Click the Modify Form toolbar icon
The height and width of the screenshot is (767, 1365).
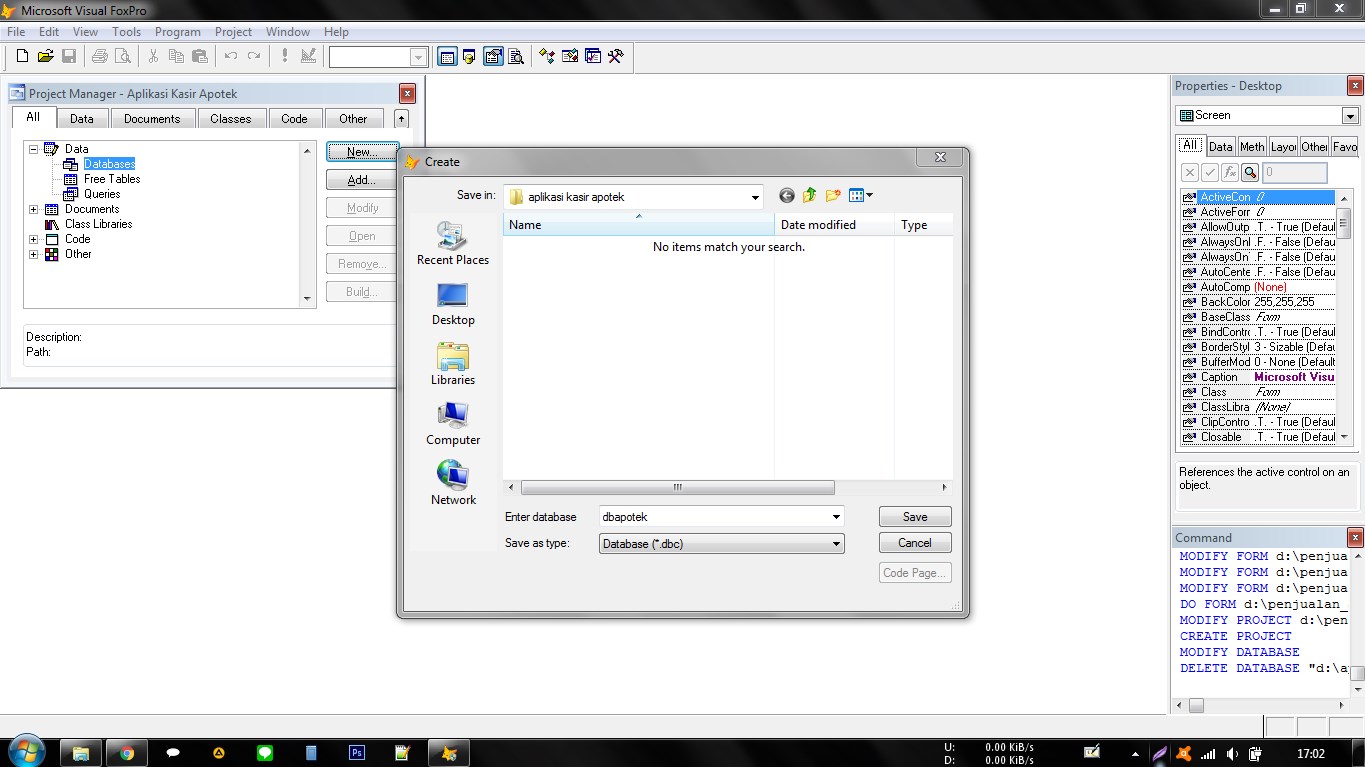(x=308, y=56)
